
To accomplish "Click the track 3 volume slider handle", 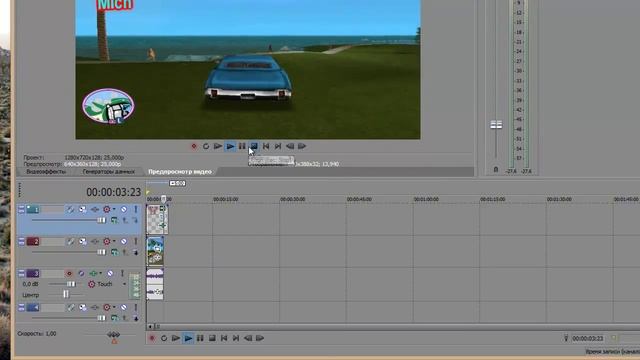I will pos(71,284).
